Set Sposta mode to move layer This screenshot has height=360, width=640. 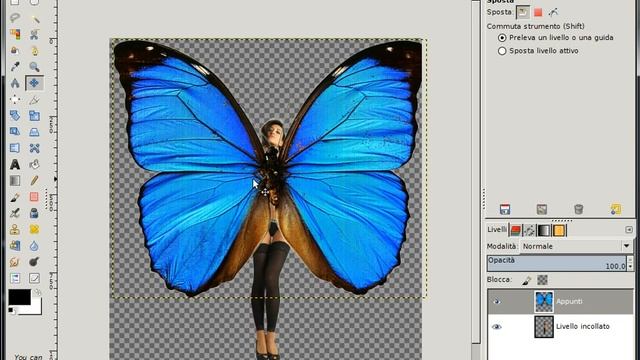pos(522,12)
